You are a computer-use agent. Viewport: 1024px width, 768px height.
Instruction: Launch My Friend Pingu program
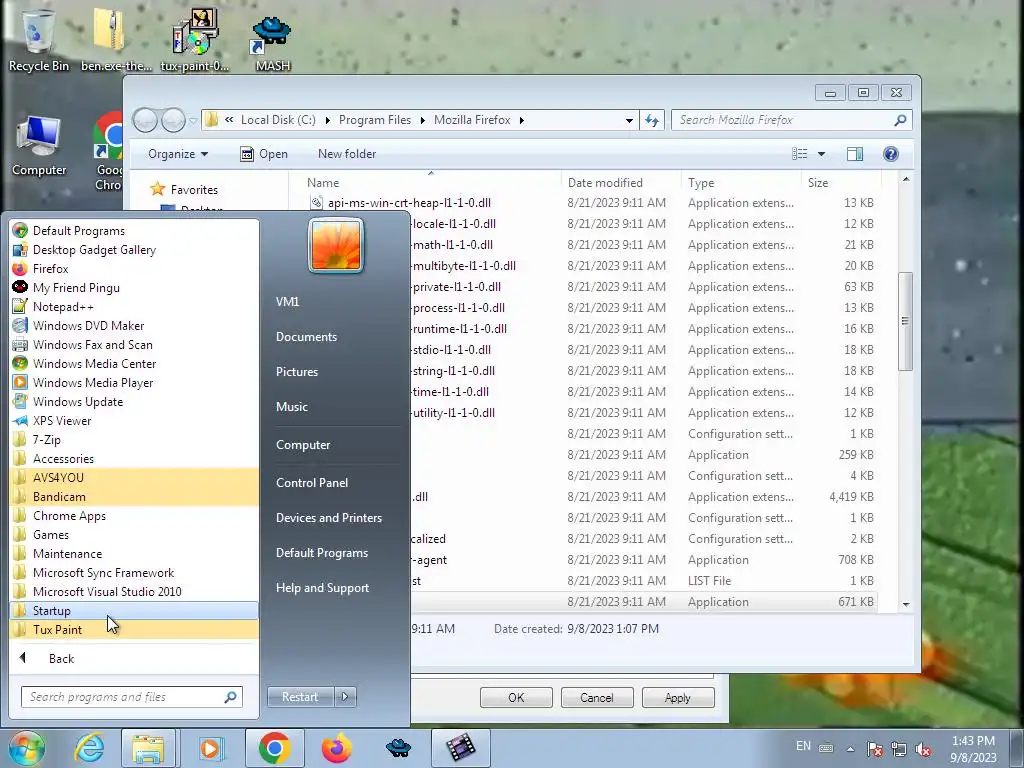134,287
